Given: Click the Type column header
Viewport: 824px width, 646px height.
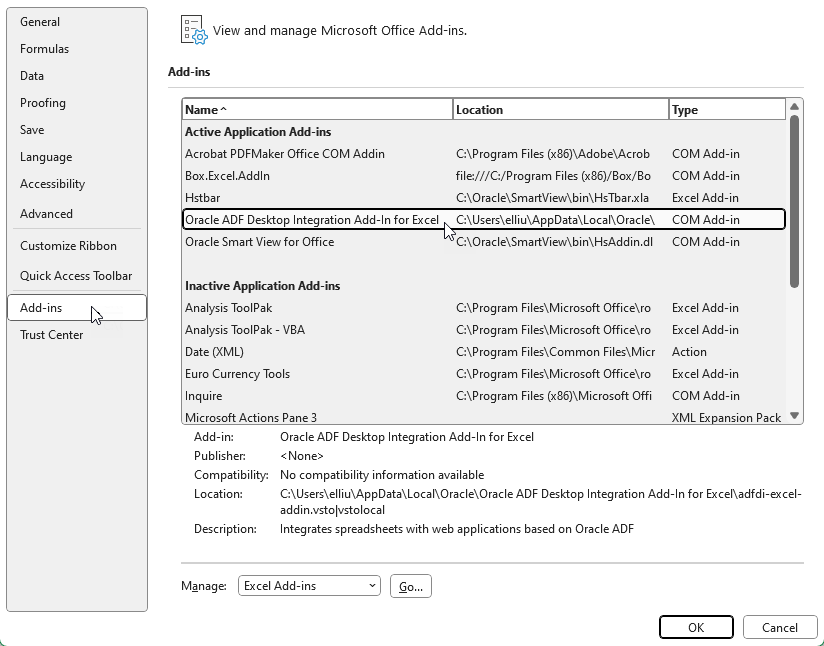Looking at the screenshot, I should tap(726, 110).
